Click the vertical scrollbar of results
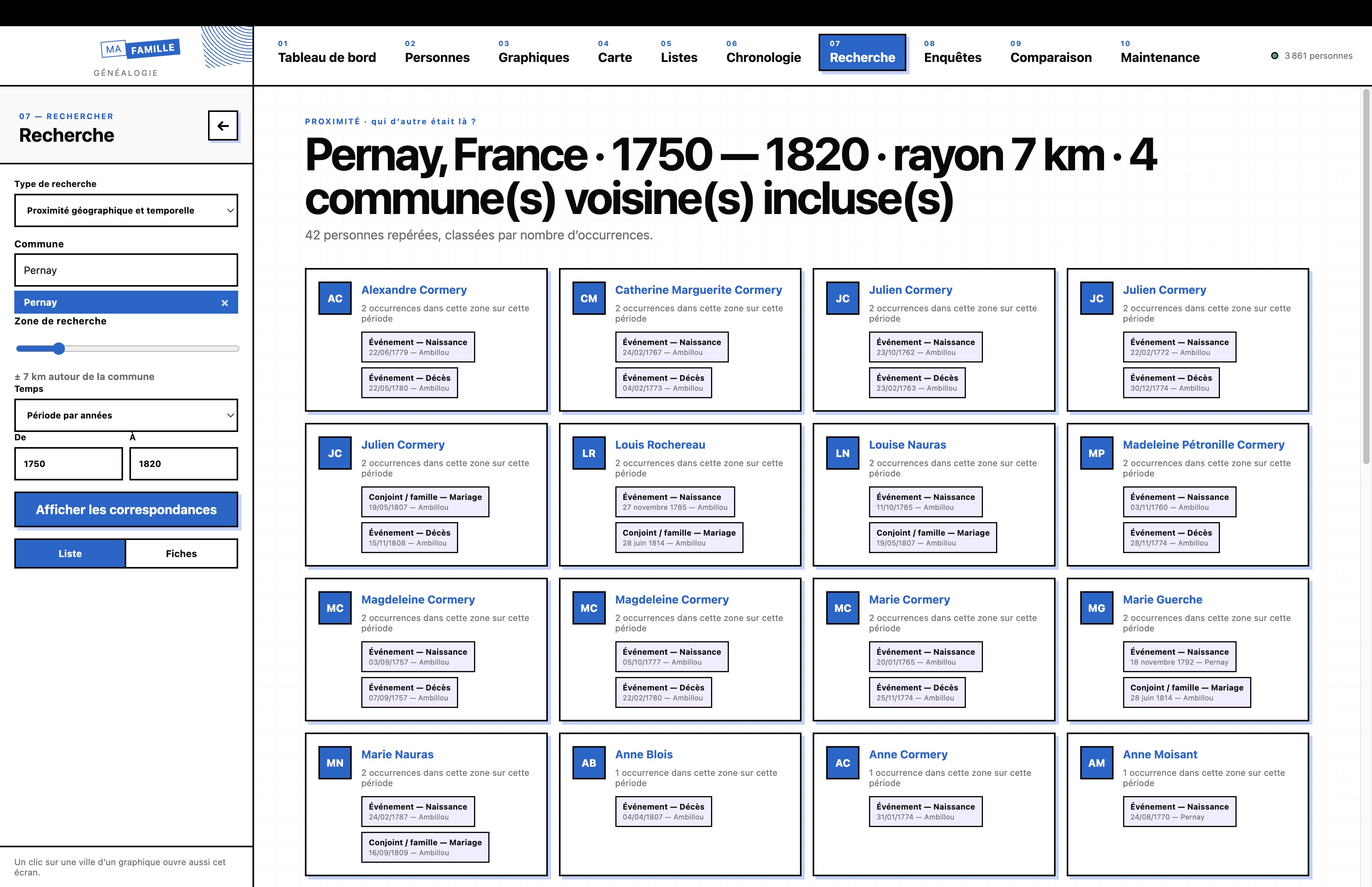This screenshot has height=887, width=1372. coord(1366,276)
